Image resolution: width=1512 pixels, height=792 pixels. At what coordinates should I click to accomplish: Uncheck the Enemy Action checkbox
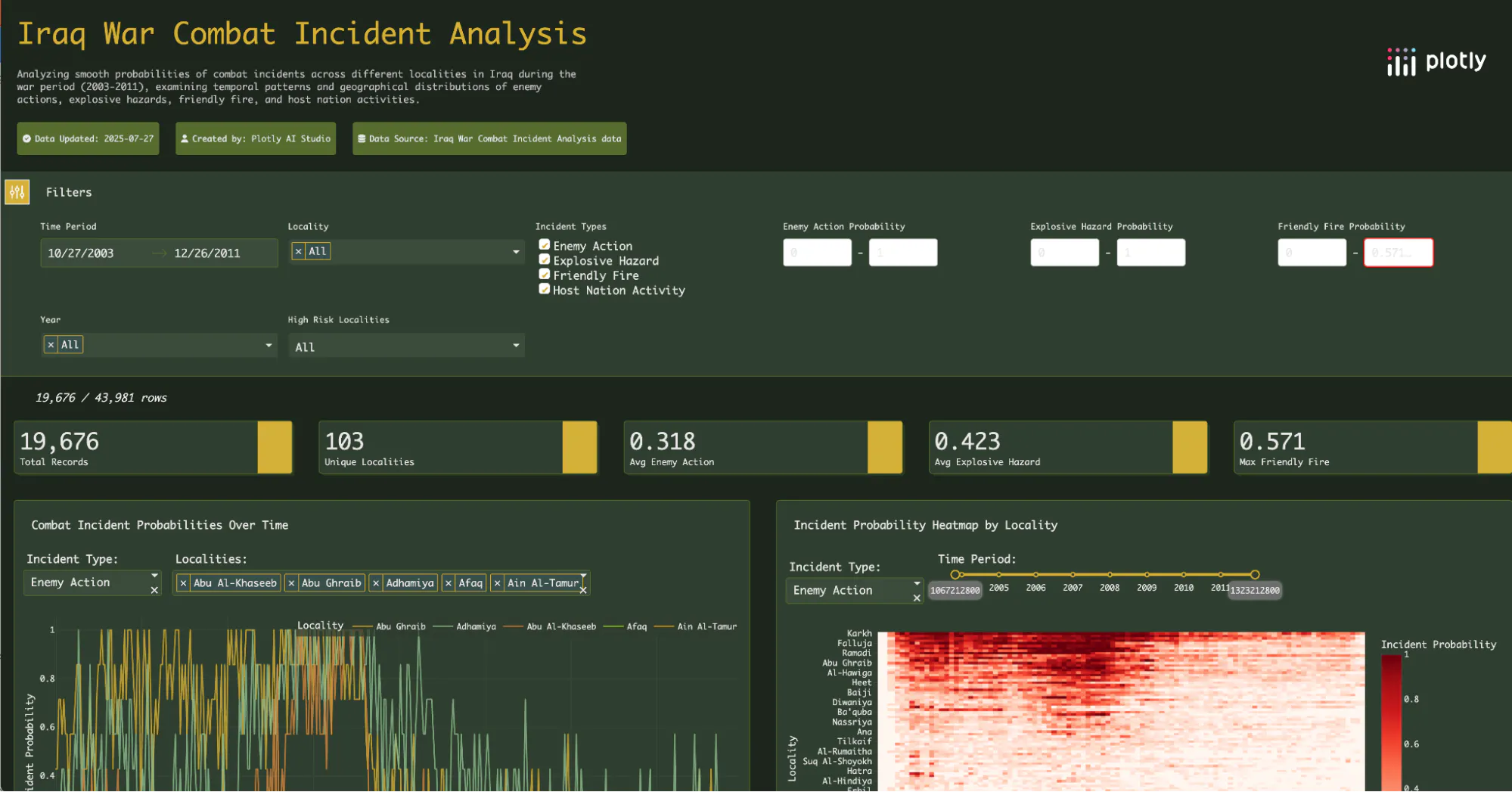click(x=544, y=245)
